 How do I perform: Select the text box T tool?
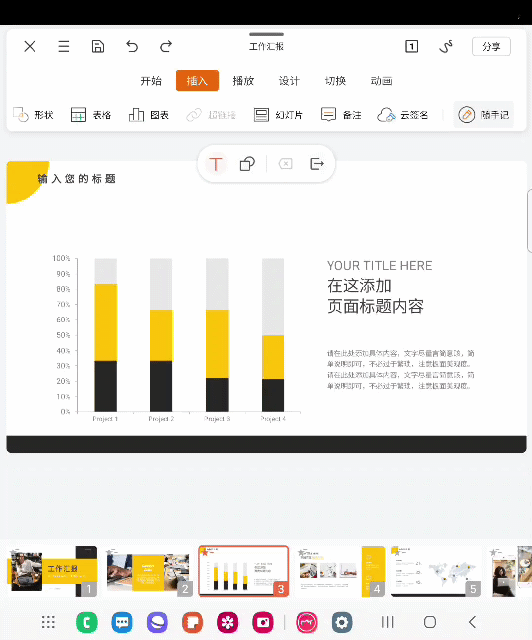tap(216, 164)
